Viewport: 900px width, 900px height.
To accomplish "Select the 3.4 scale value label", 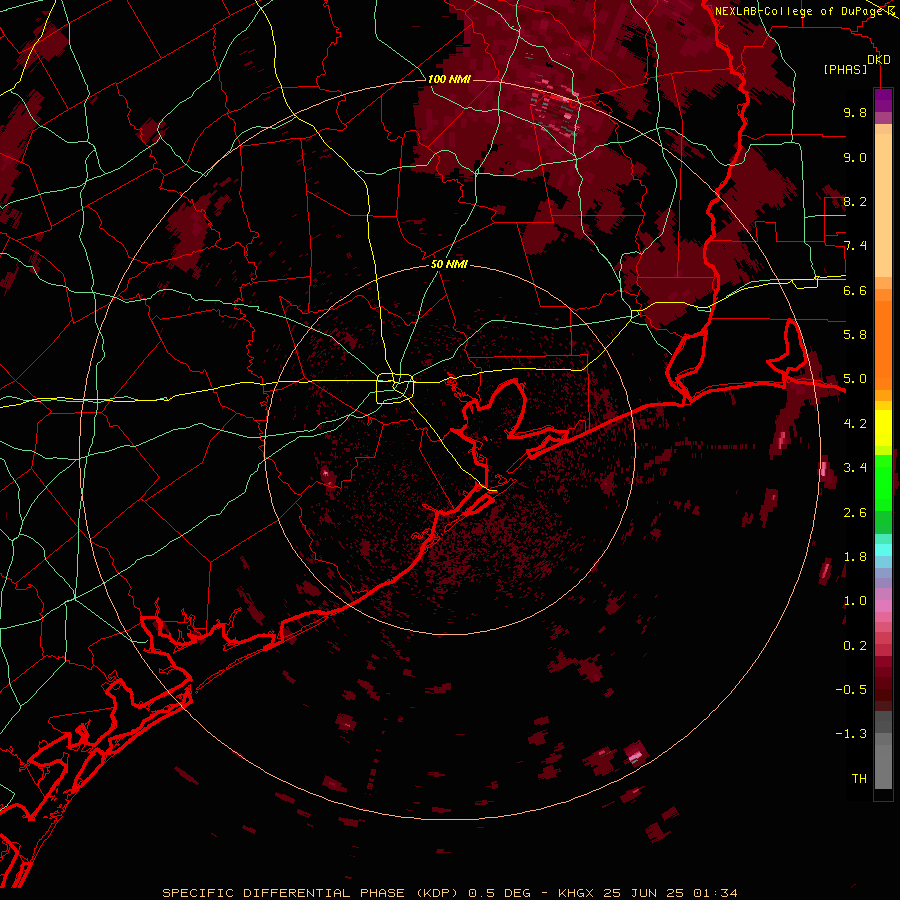I will point(855,468).
